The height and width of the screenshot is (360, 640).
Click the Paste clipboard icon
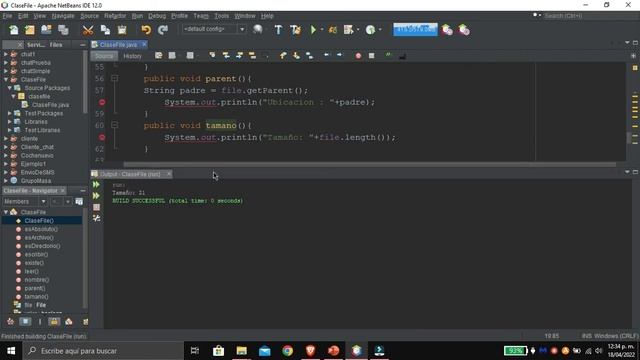click(x=122, y=30)
